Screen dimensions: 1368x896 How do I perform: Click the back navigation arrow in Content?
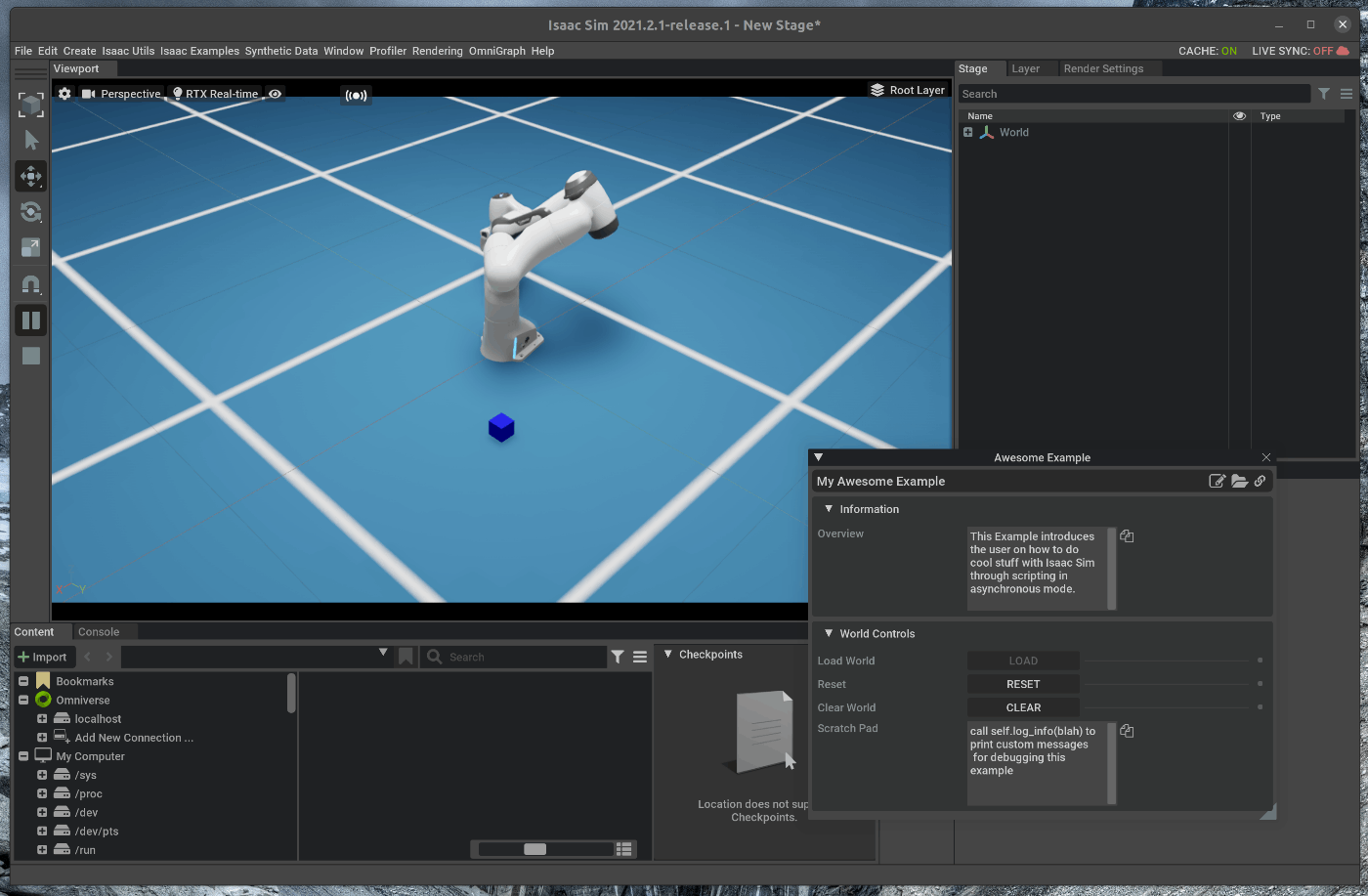coord(88,657)
